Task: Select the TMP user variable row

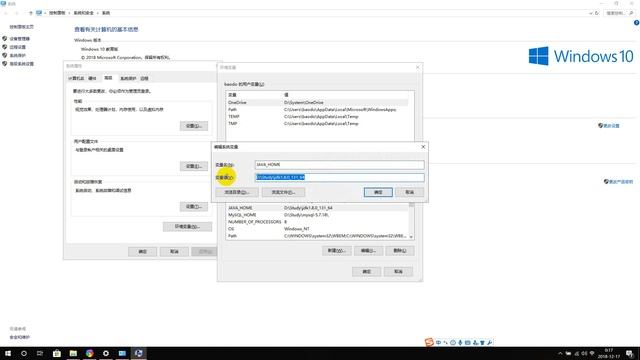Action: tap(317, 123)
